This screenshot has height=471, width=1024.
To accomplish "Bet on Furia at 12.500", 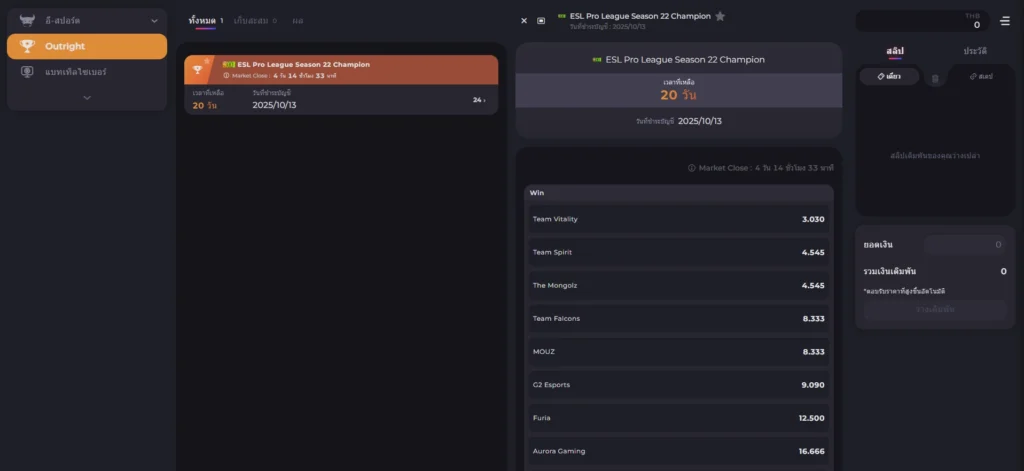I will tap(679, 418).
